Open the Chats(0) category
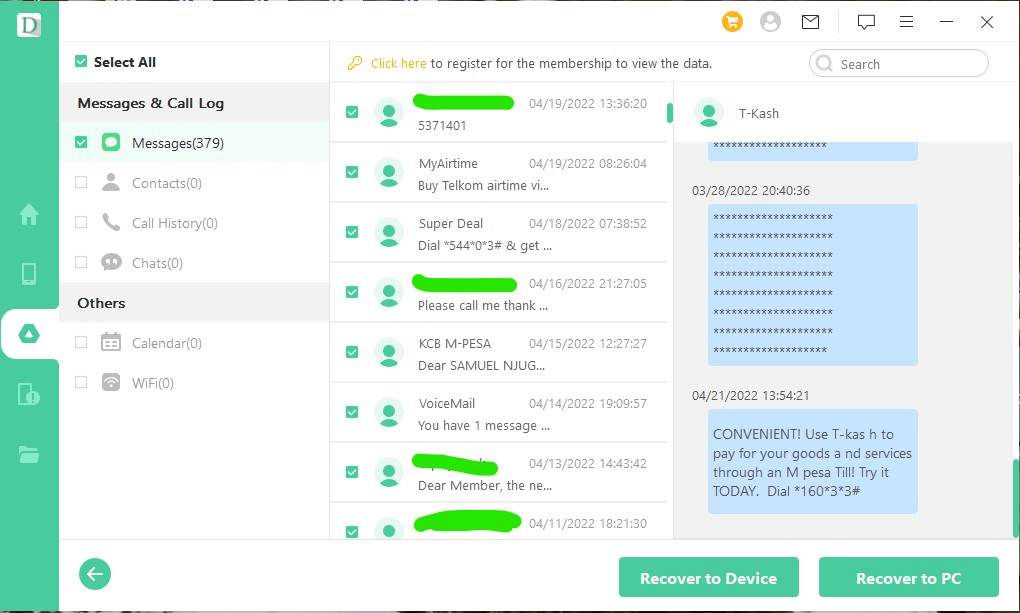 tap(194, 263)
